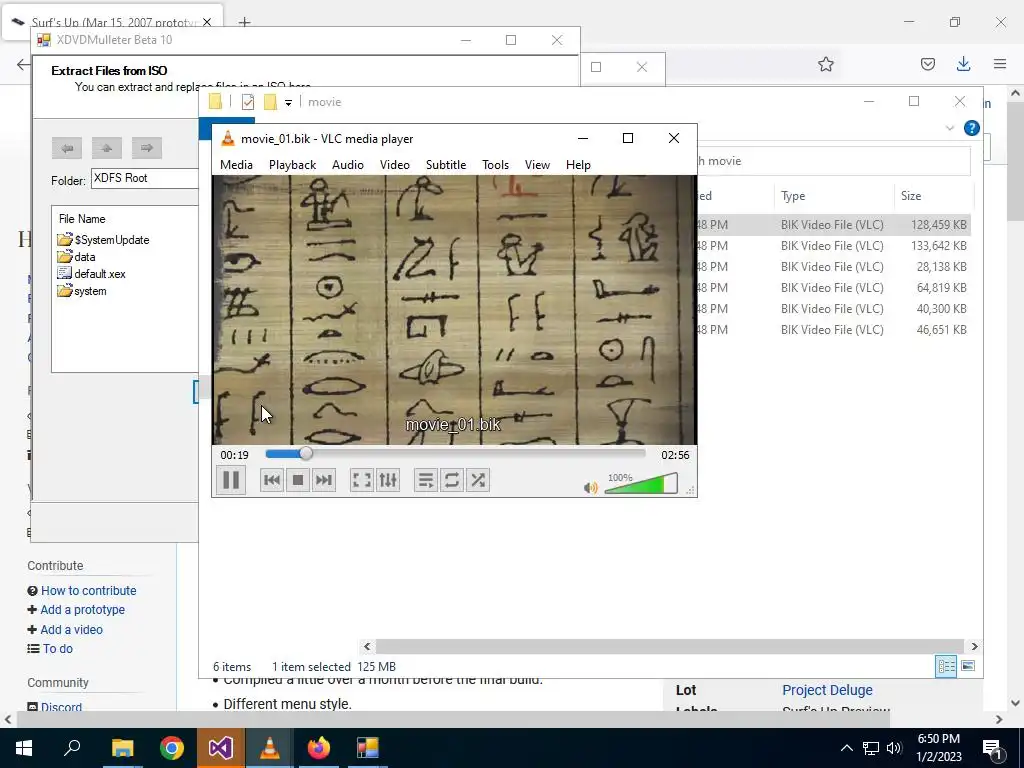The image size is (1024, 768).
Task: Skip to next media in VLC
Action: click(324, 480)
